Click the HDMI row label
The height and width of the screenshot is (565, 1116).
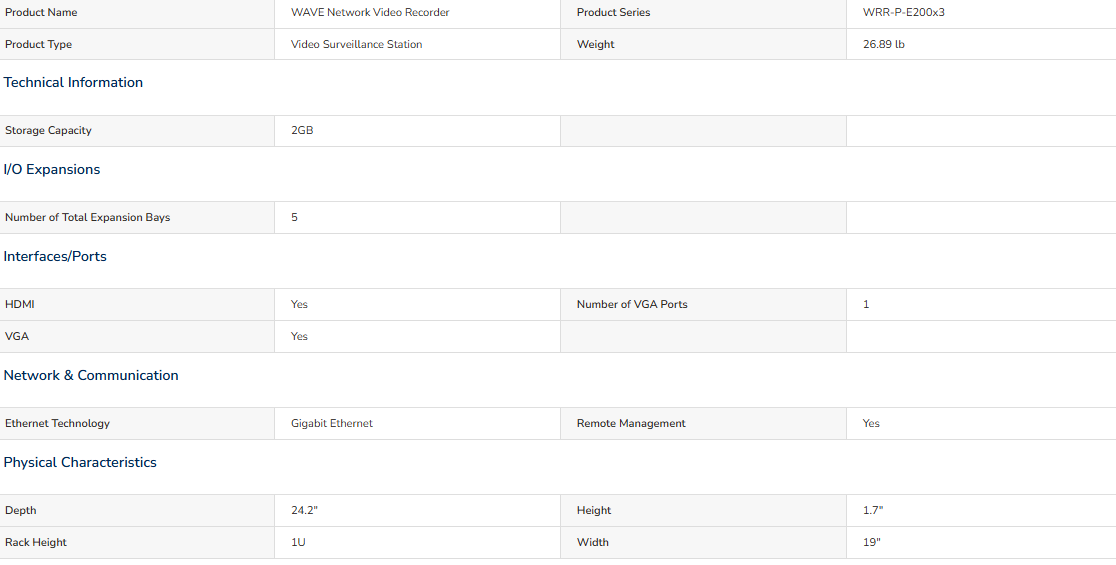[x=20, y=304]
